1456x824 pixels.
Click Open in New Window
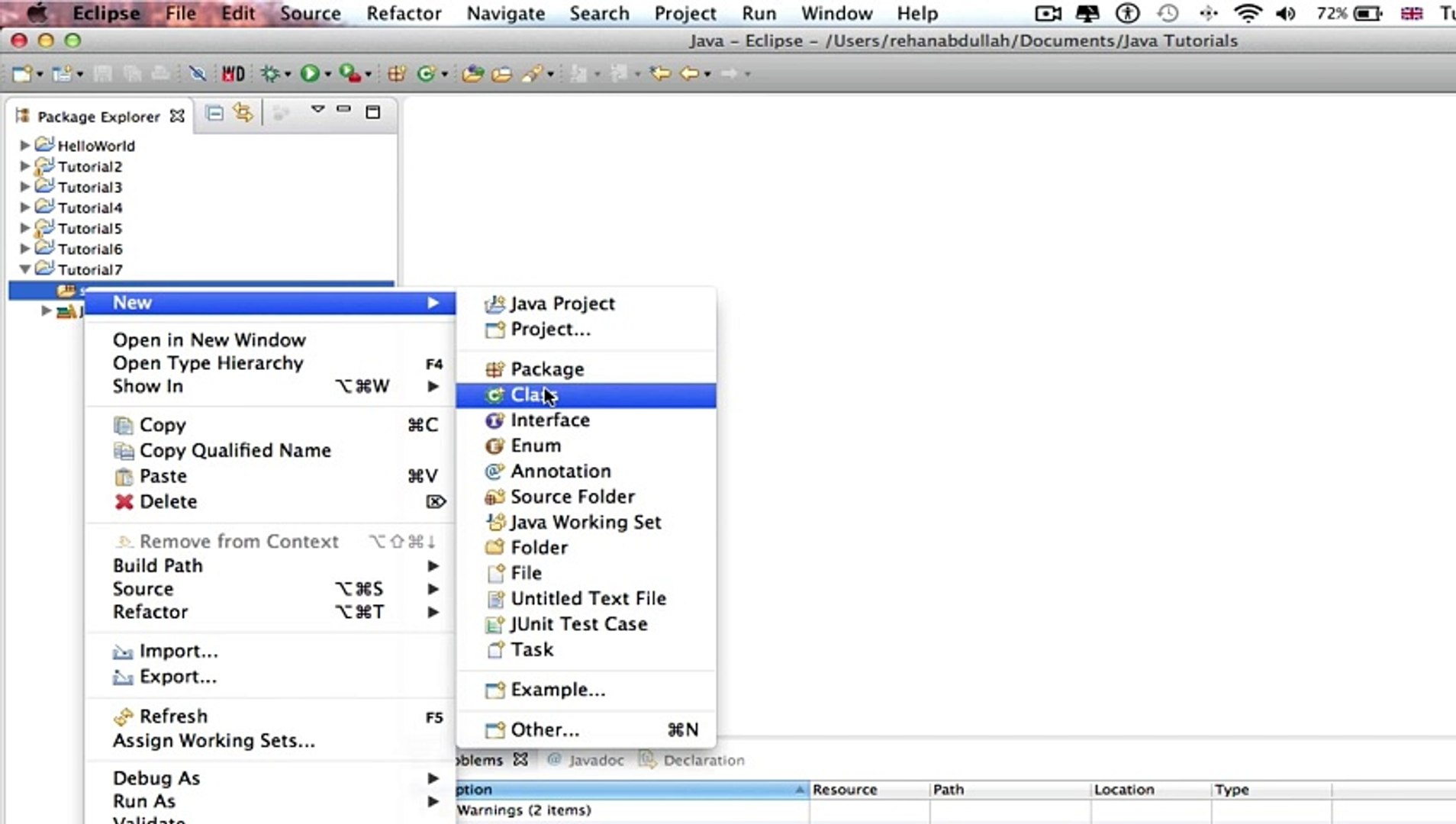click(270, 340)
